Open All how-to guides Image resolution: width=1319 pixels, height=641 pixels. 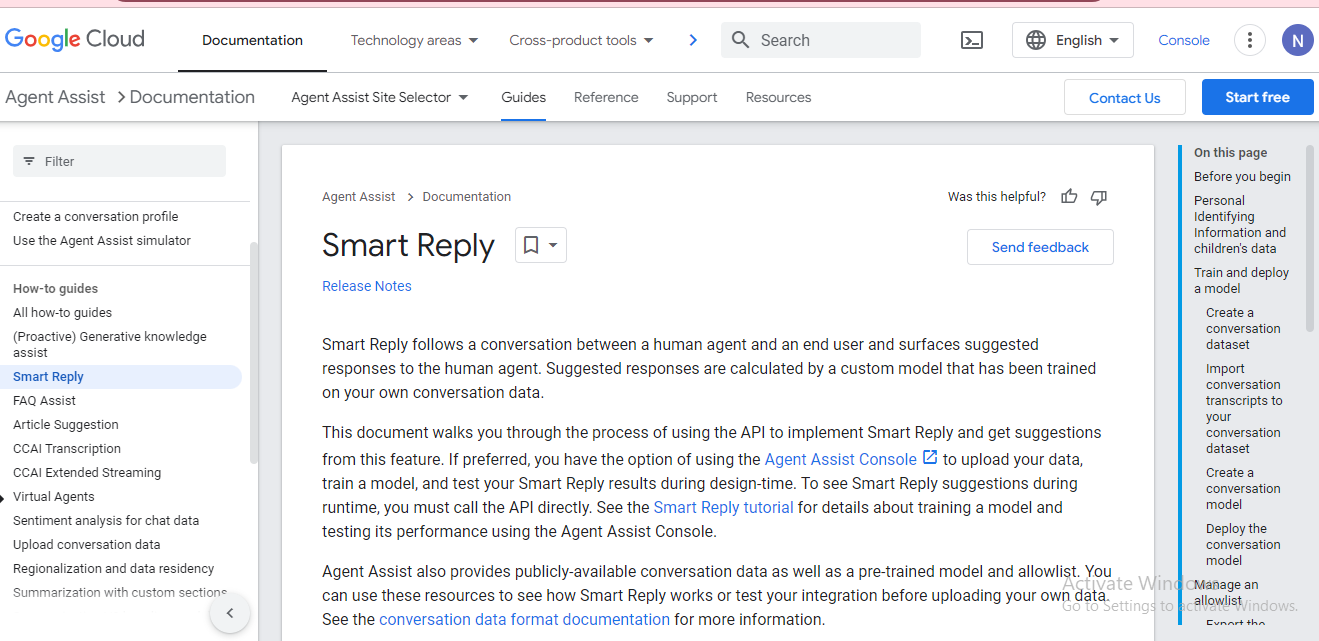62,313
